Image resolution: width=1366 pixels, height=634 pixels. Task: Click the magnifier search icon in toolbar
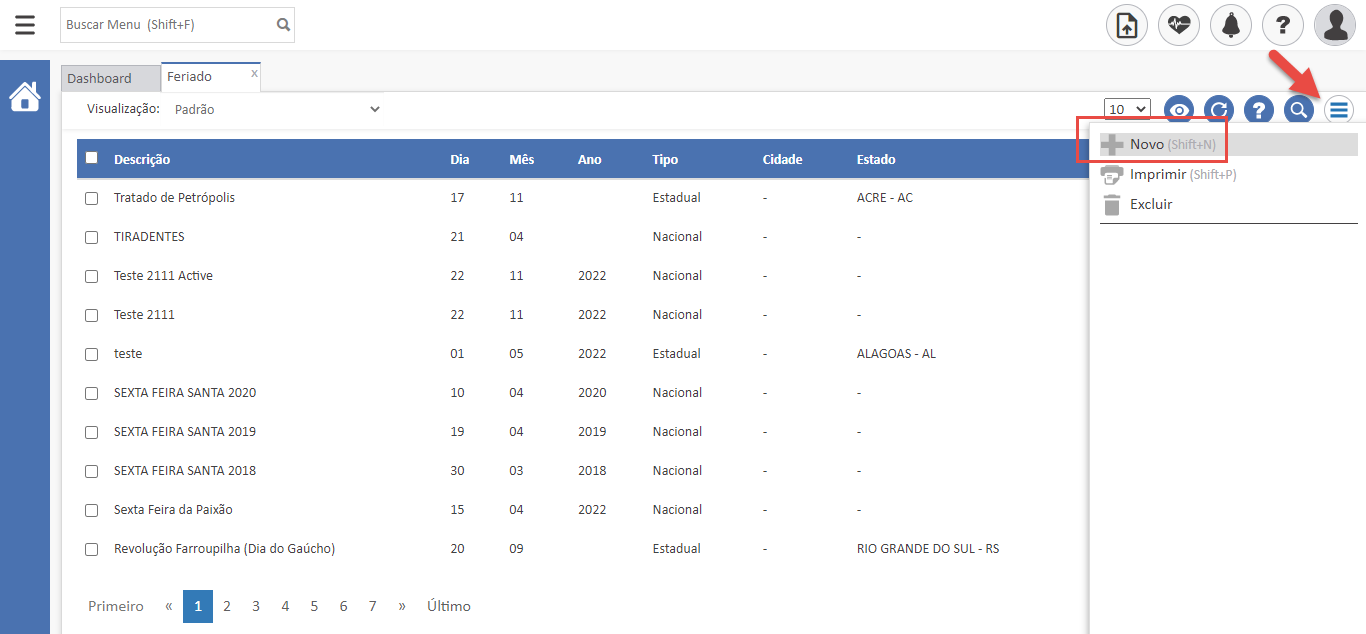[1298, 110]
